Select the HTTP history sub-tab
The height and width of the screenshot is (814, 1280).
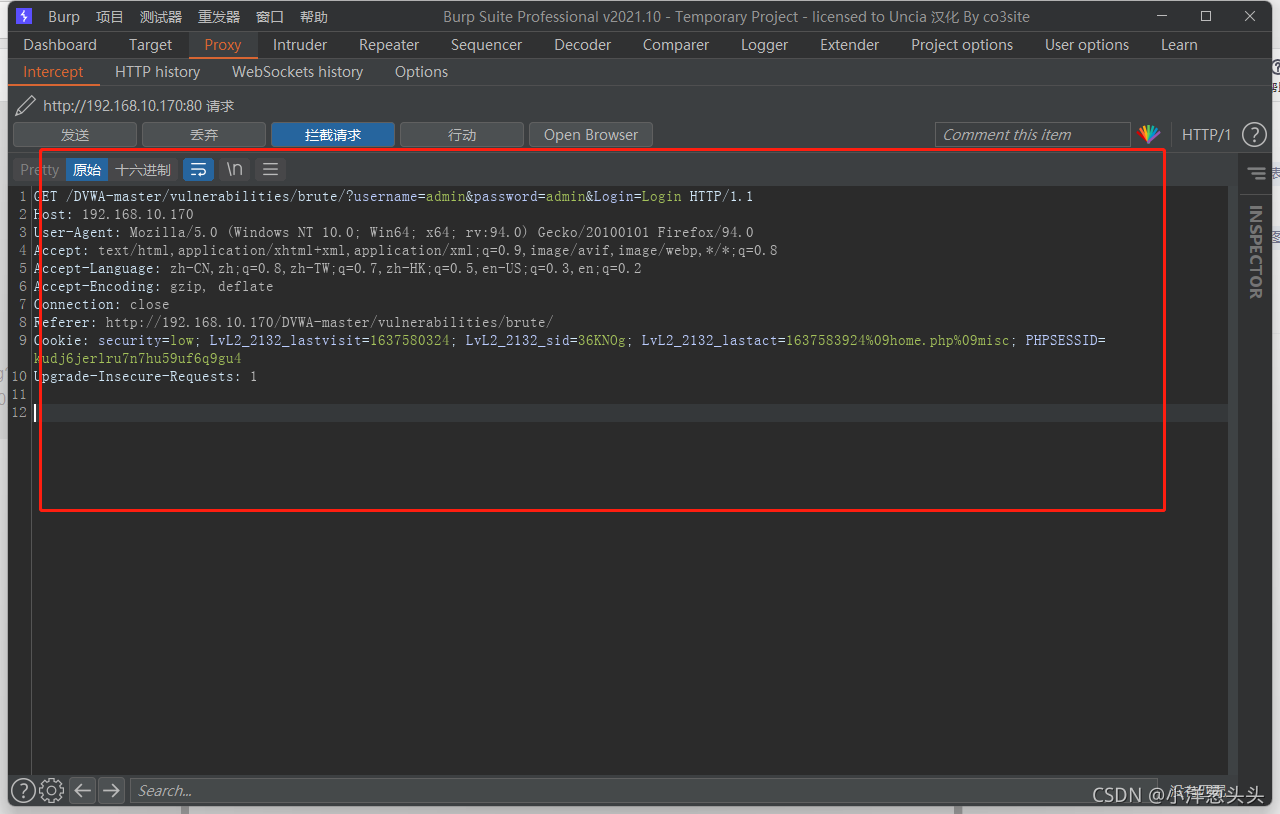[x=158, y=72]
